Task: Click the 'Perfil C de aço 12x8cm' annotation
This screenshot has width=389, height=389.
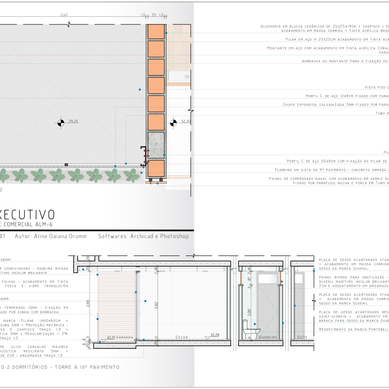Action: tap(347, 96)
